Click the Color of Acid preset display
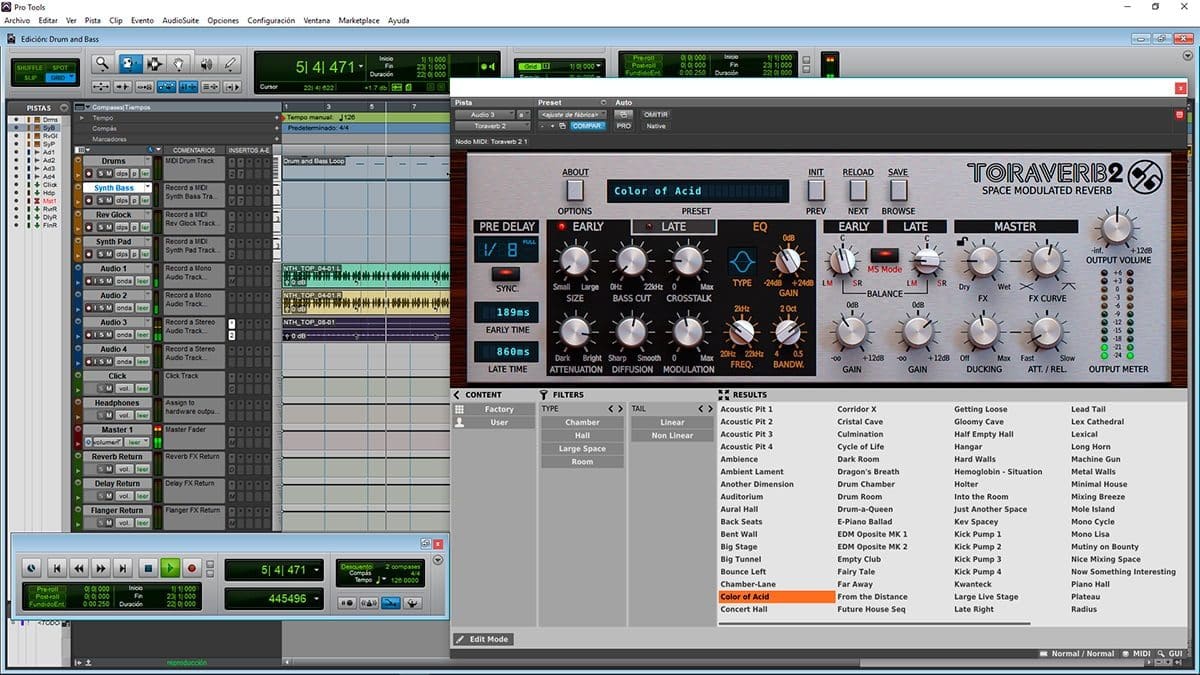The image size is (1200, 675). (x=699, y=191)
